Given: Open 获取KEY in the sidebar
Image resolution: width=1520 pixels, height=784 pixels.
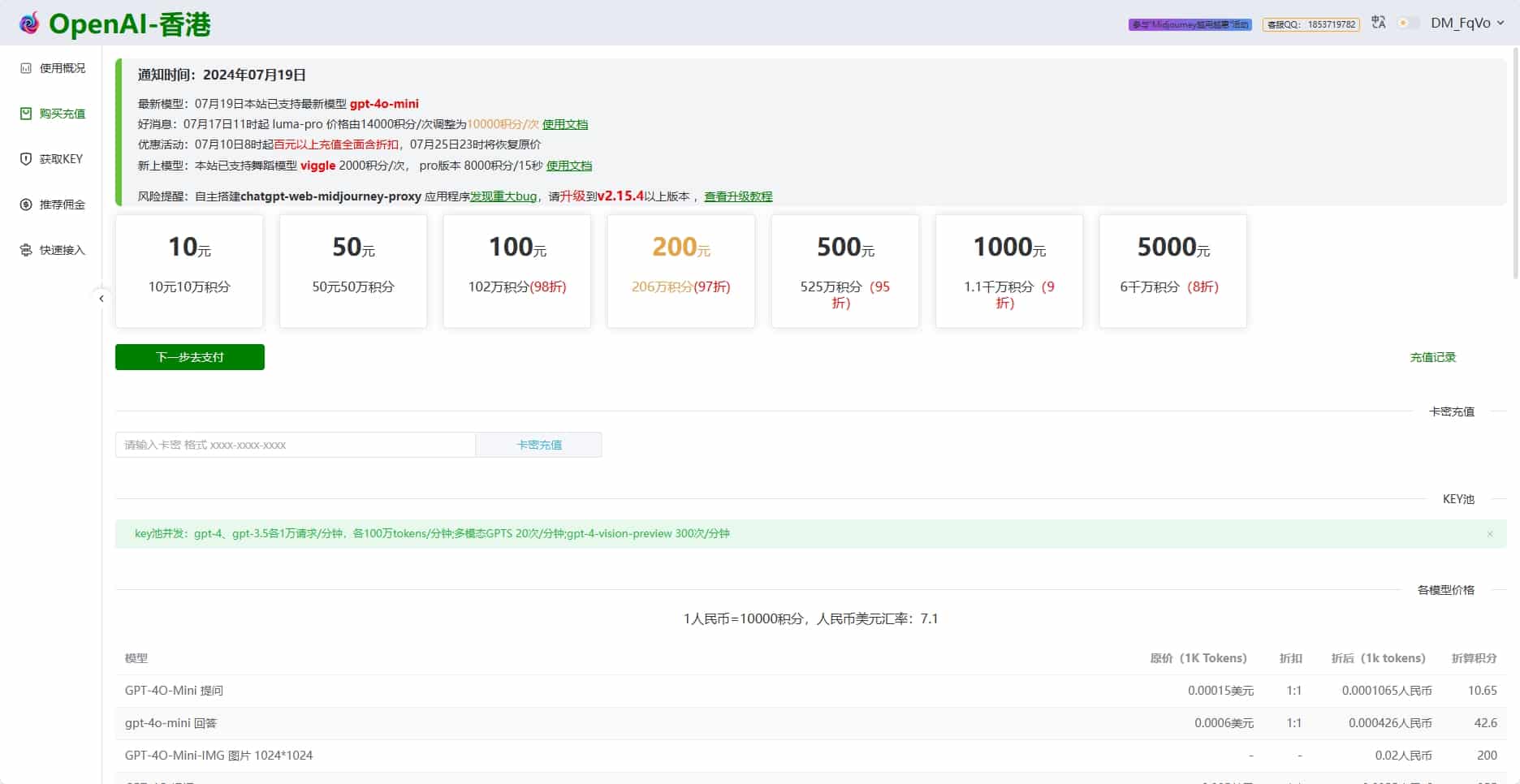Looking at the screenshot, I should pos(52,159).
